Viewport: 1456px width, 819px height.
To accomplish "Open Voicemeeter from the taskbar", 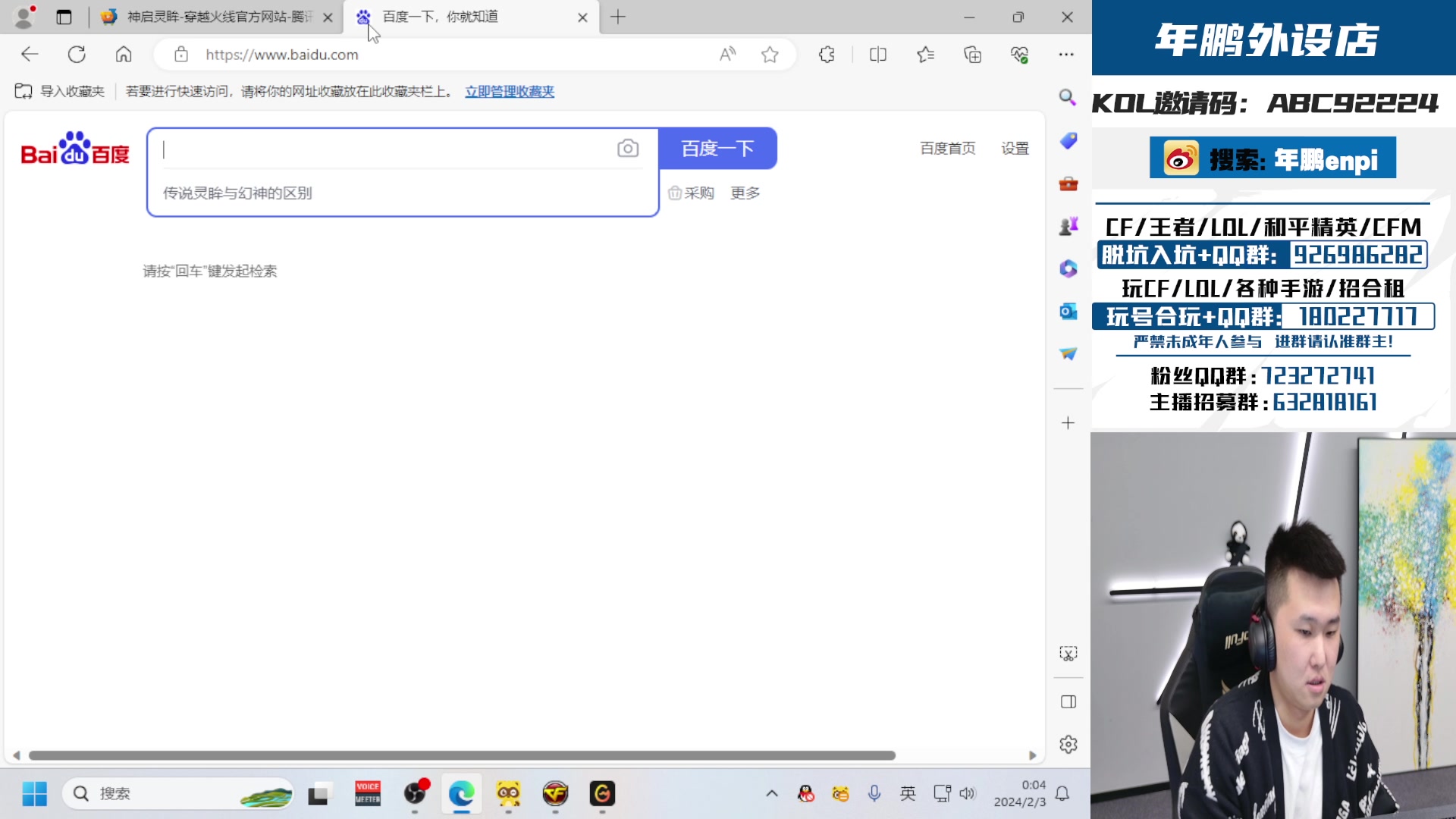I will tap(368, 794).
